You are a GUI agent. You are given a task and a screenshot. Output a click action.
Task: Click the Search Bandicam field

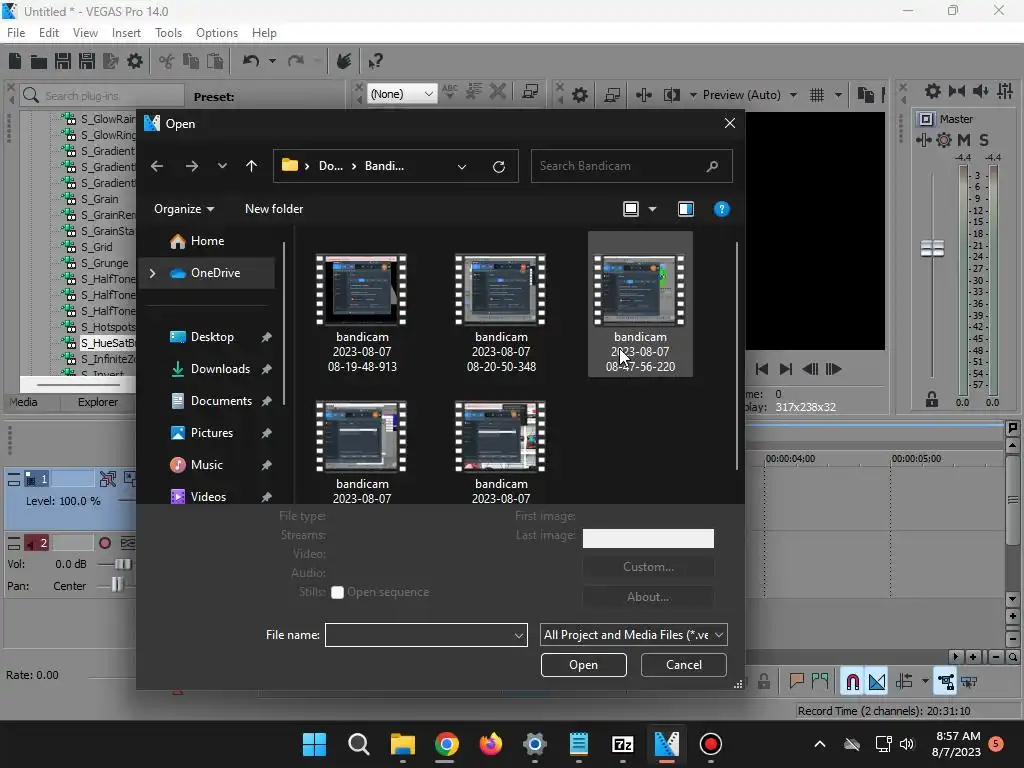click(632, 166)
